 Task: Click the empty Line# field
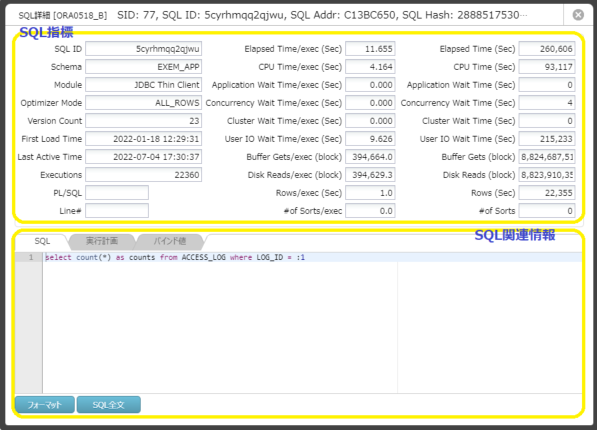tap(117, 211)
